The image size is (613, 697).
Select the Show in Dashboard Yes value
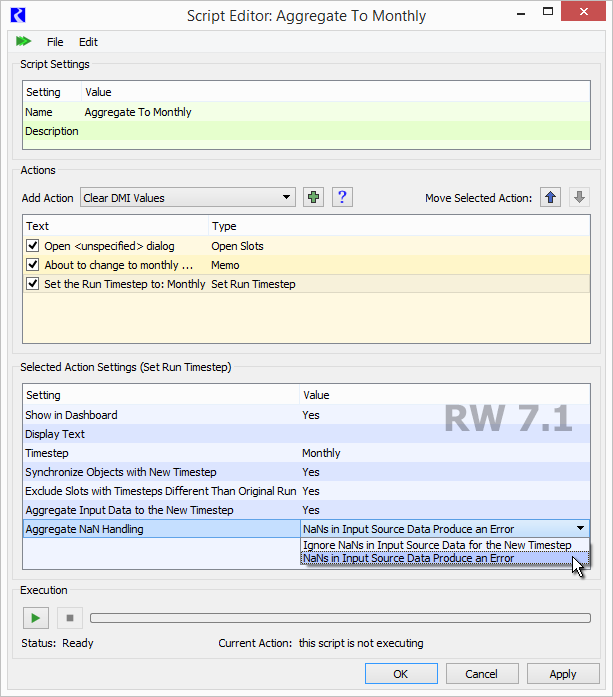311,415
